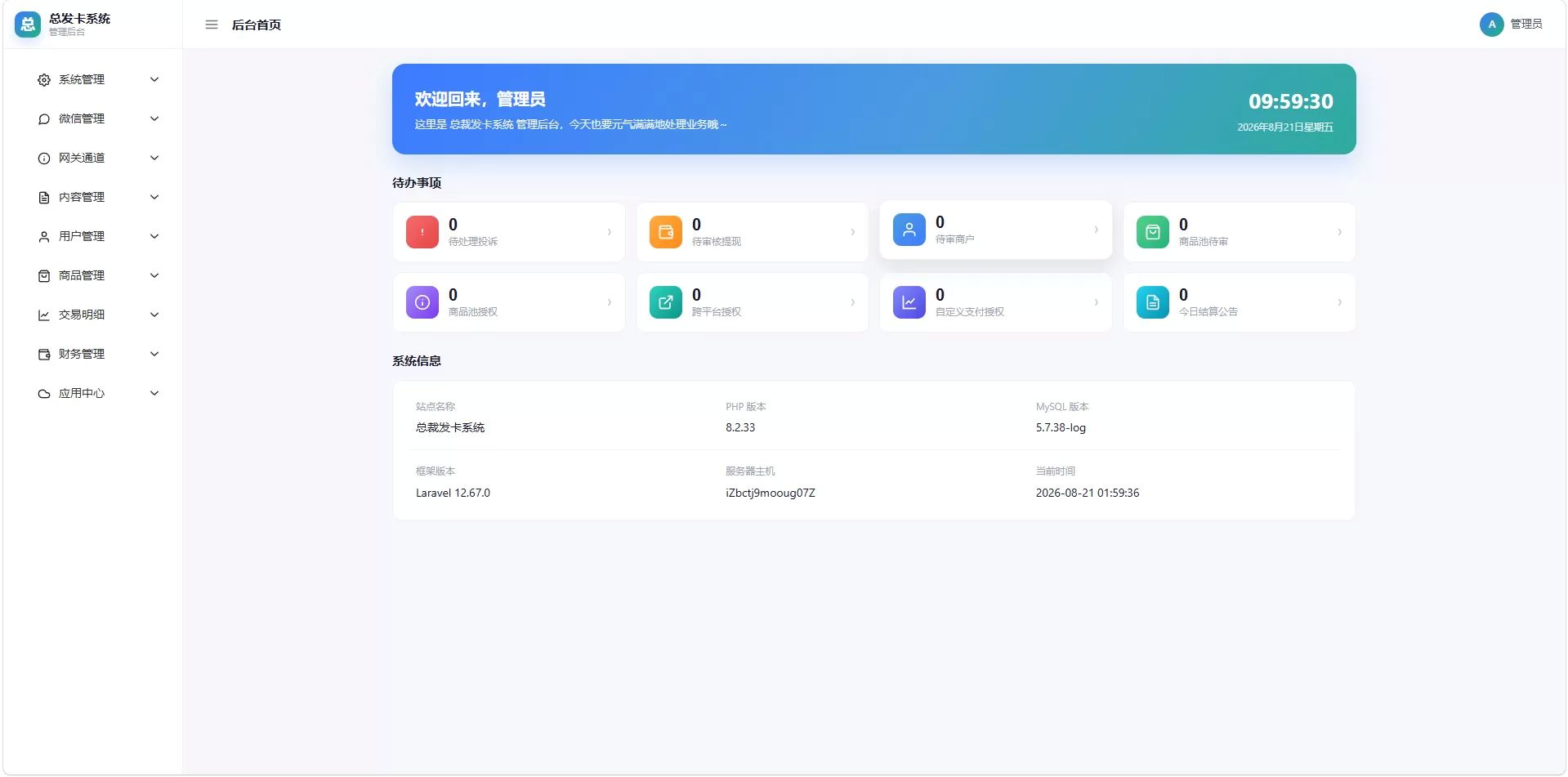Click the green 商品池待审 bag icon
The height and width of the screenshot is (777, 1568).
pyautogui.click(x=1153, y=232)
